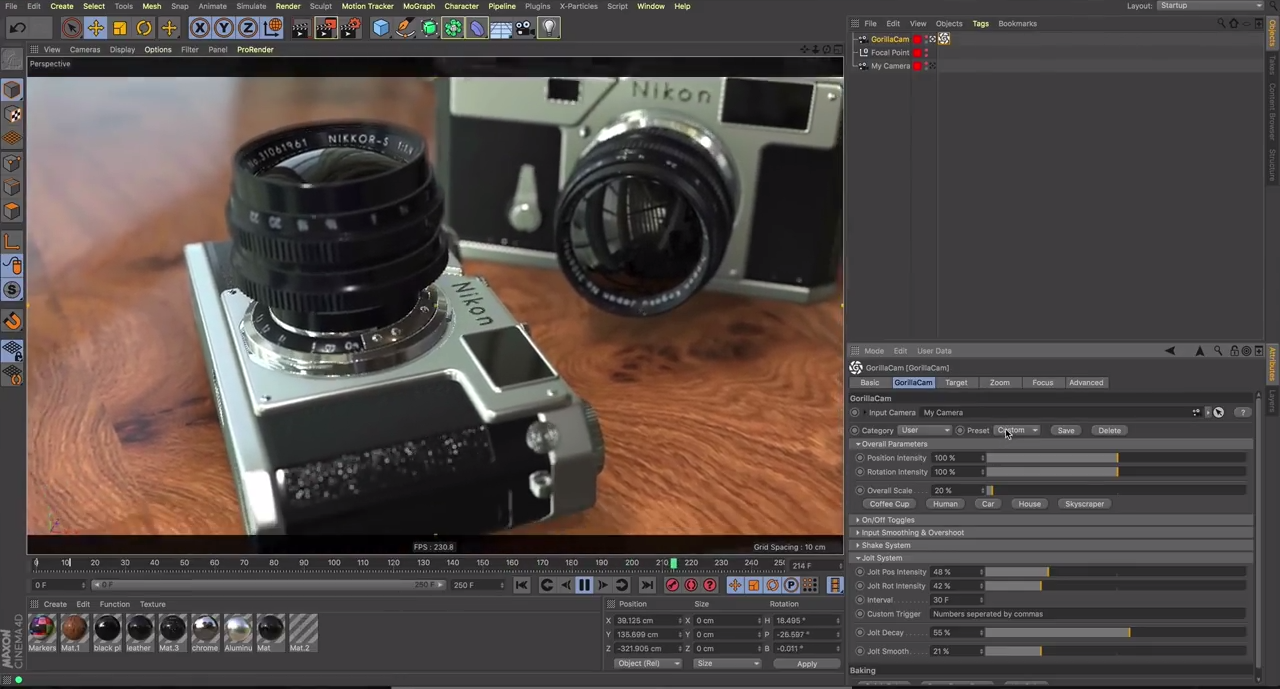Image resolution: width=1280 pixels, height=689 pixels.
Task: Open the X-Particles menu
Action: tap(578, 6)
